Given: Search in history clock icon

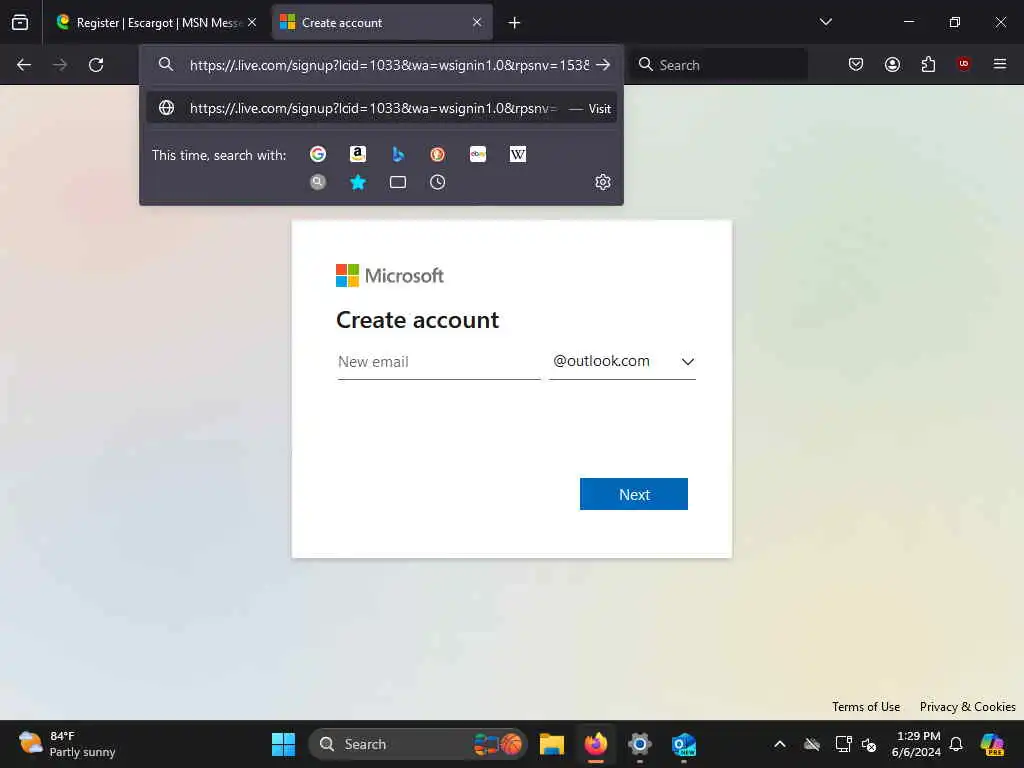Looking at the screenshot, I should 438,182.
